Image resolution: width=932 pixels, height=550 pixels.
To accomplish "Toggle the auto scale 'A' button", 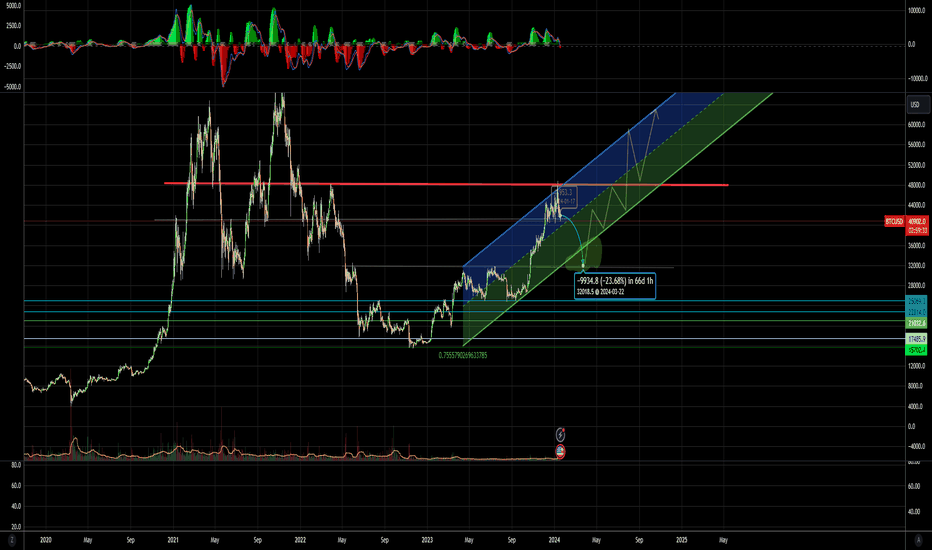I will point(917,540).
